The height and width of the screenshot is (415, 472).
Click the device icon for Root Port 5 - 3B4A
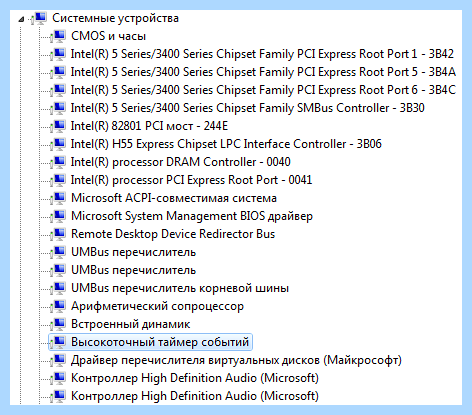[58, 72]
